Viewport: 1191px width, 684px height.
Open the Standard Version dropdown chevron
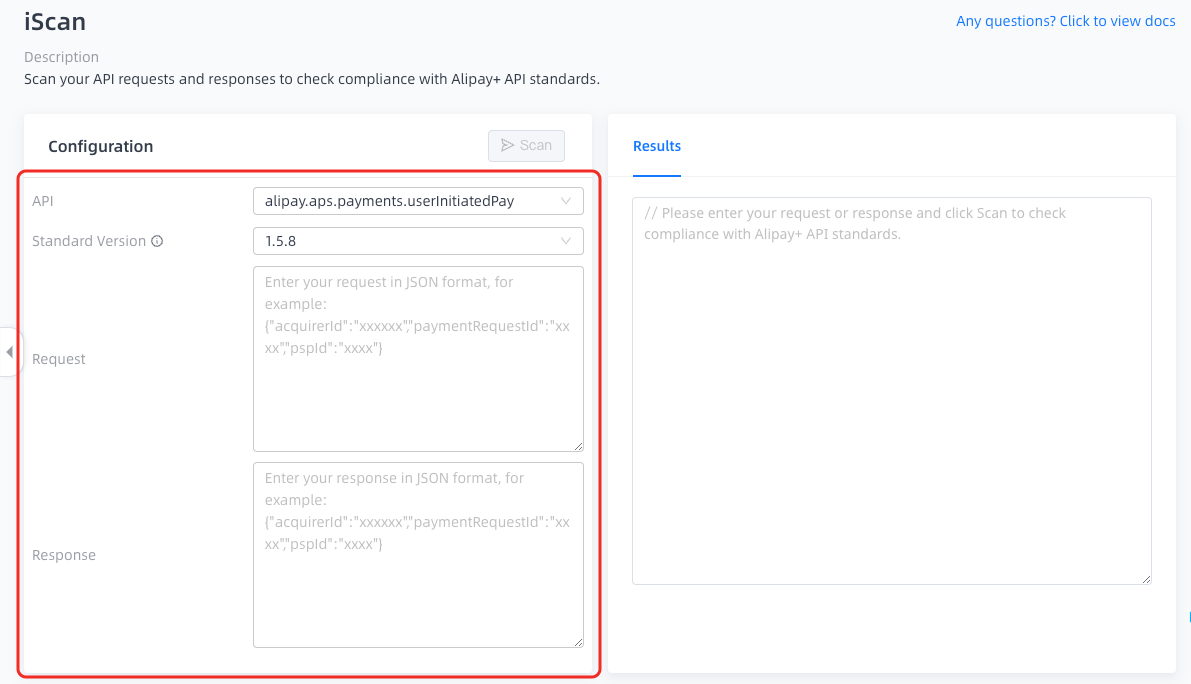[x=566, y=241]
